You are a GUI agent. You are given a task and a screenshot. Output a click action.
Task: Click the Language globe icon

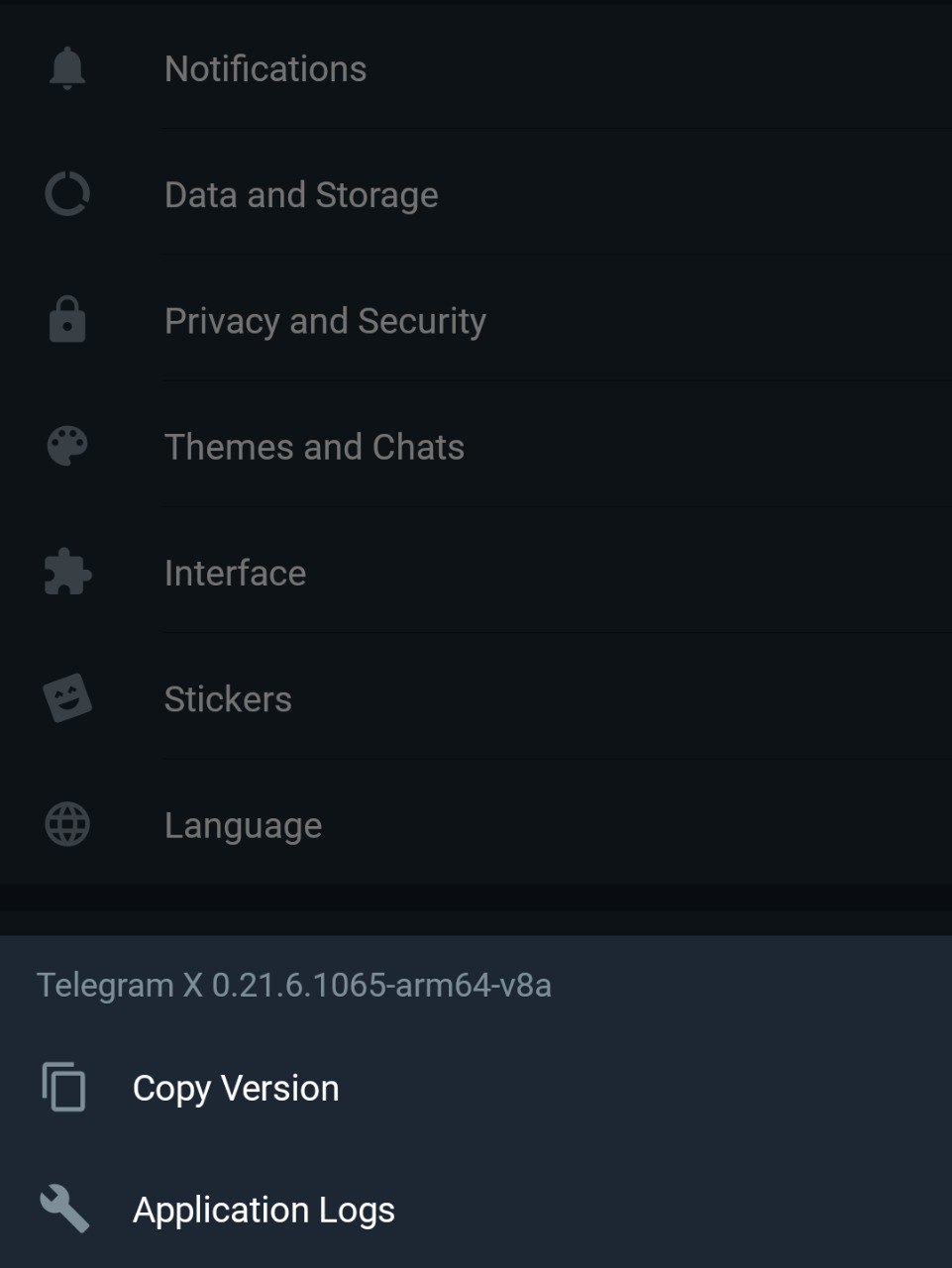coord(67,825)
